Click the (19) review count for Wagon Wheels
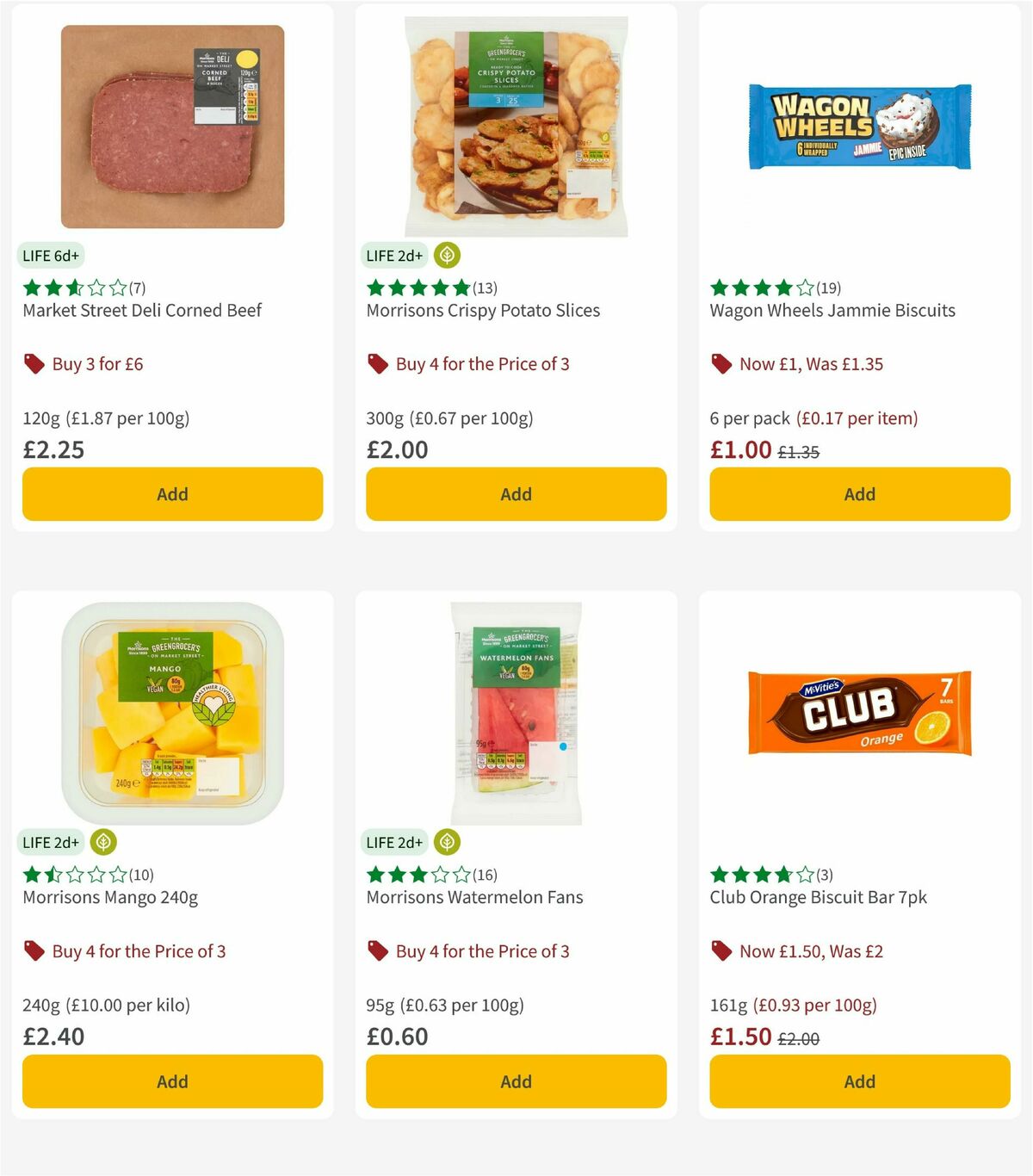 pyautogui.click(x=828, y=288)
